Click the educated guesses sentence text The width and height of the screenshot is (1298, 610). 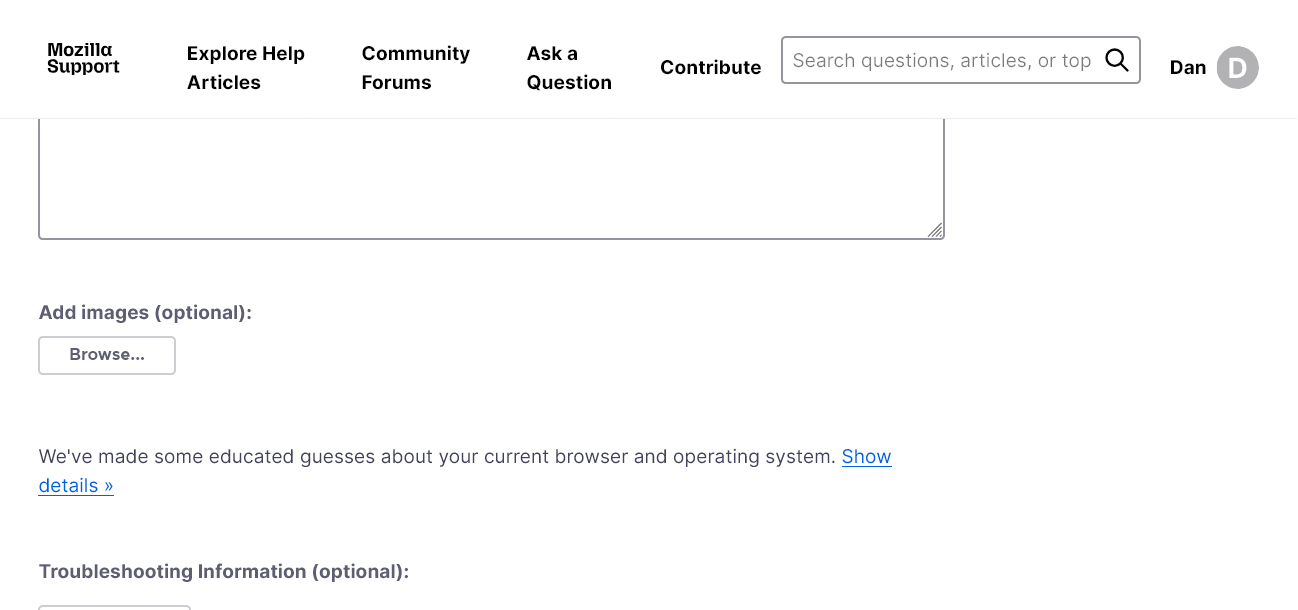436,457
